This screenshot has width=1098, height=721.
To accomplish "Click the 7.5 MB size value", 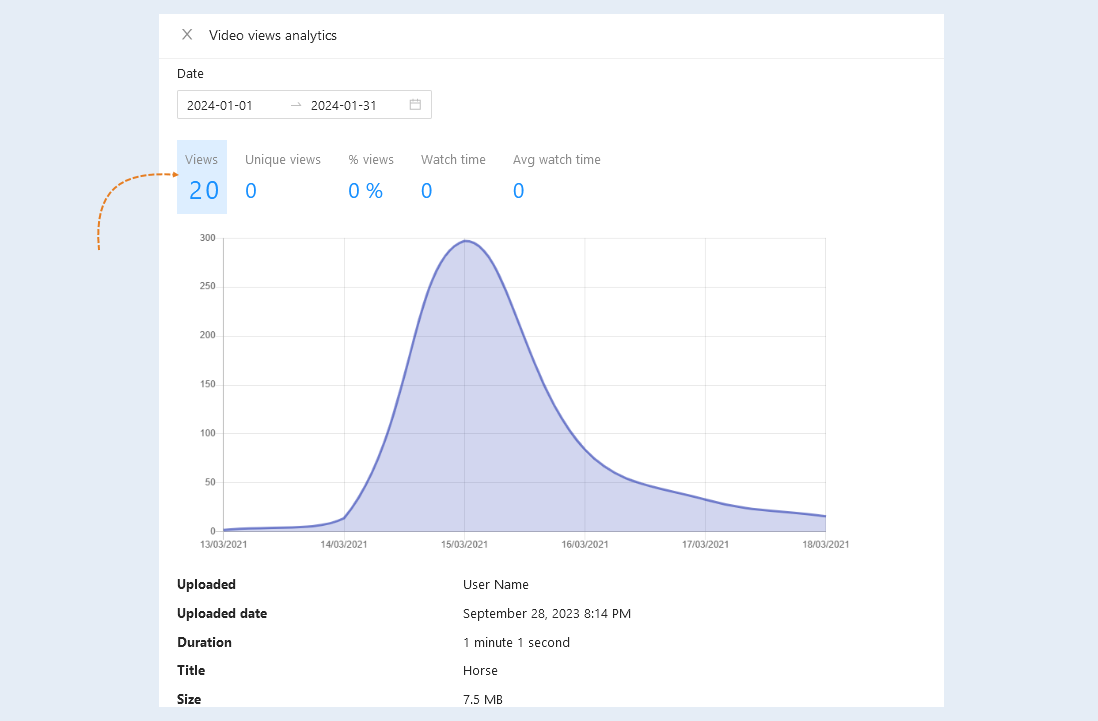I will click(x=482, y=699).
